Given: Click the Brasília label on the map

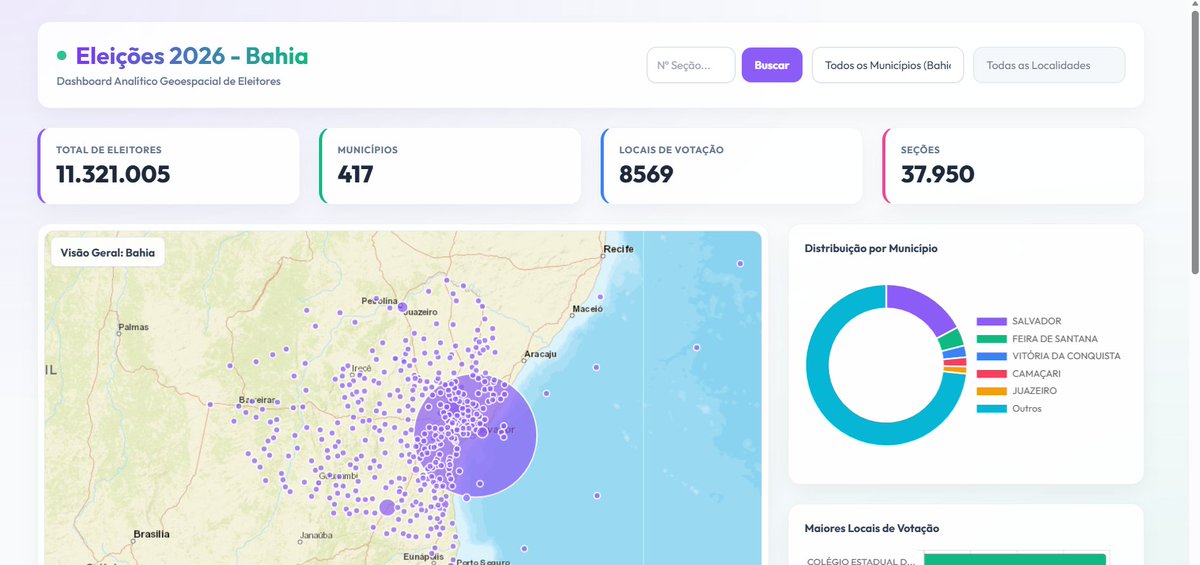Looking at the screenshot, I should pos(152,534).
